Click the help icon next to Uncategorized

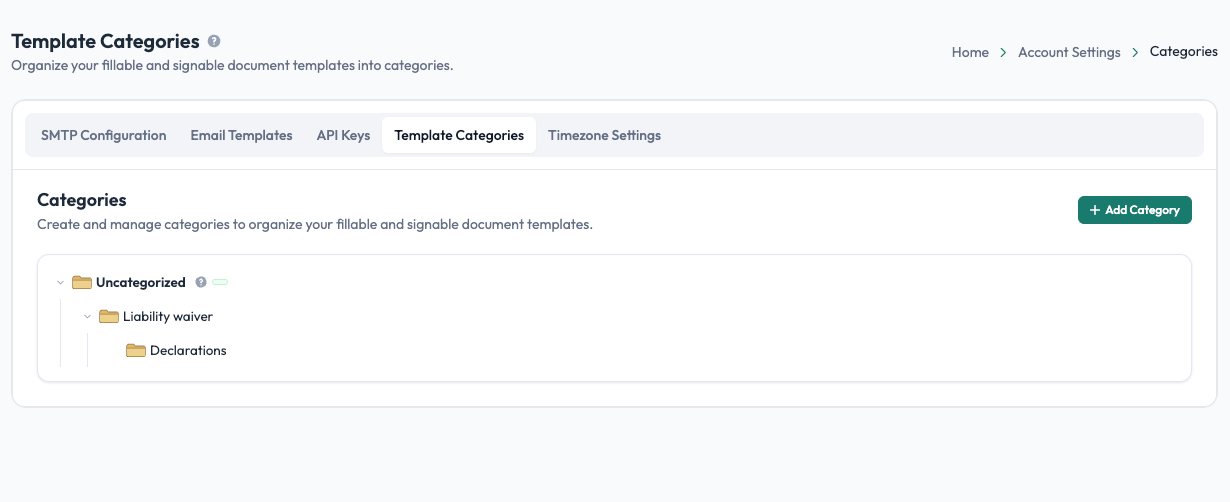click(201, 283)
